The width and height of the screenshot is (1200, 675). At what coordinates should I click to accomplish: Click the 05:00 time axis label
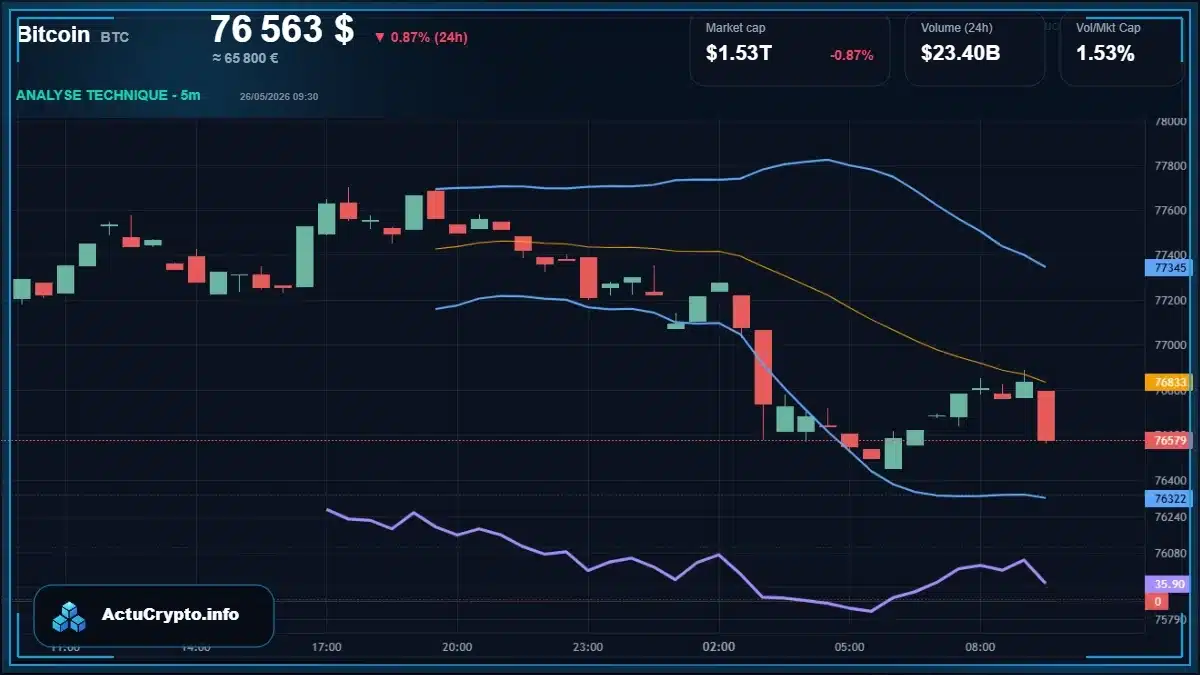(849, 647)
